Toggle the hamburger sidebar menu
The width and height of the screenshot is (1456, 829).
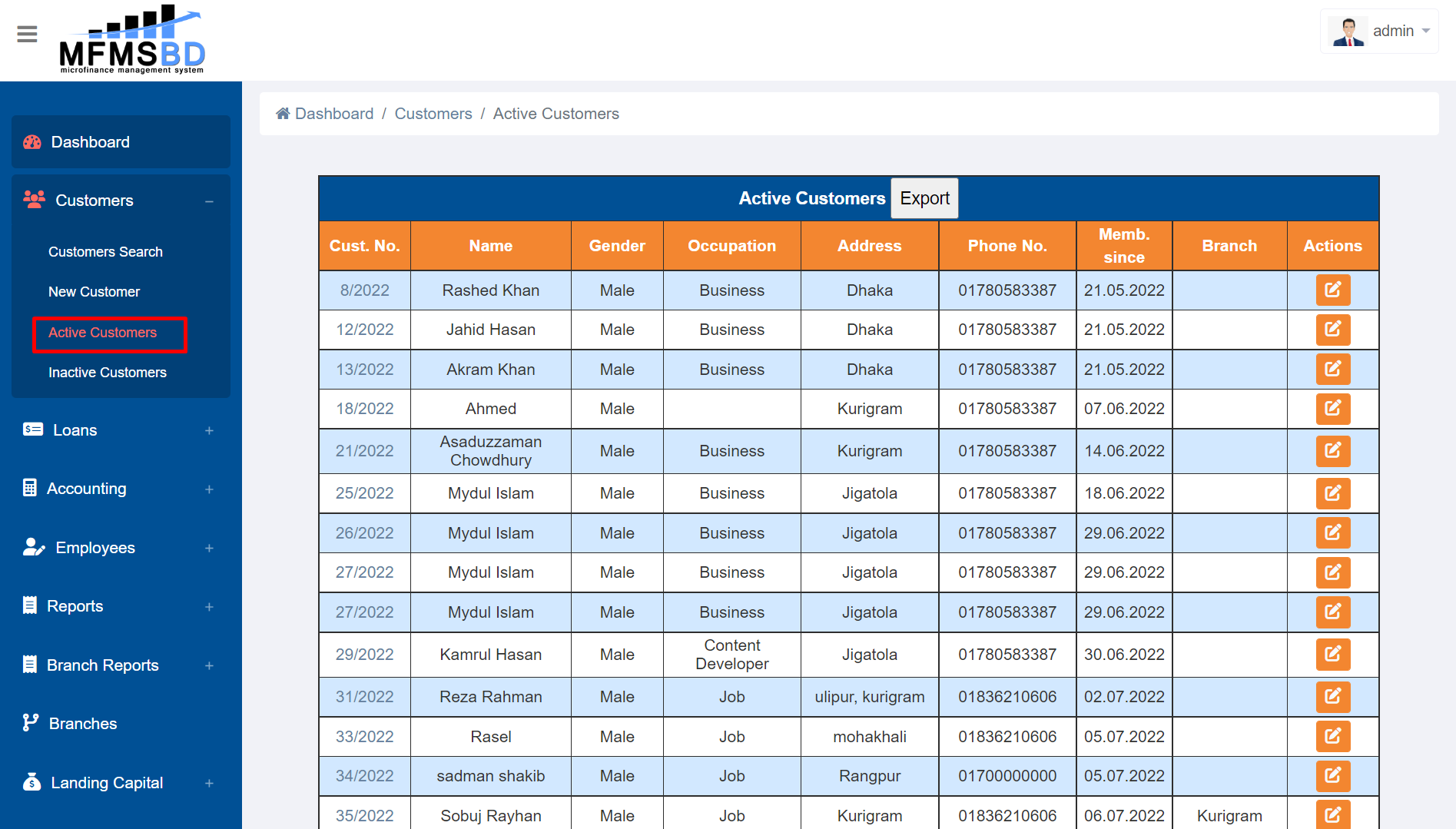coord(27,35)
